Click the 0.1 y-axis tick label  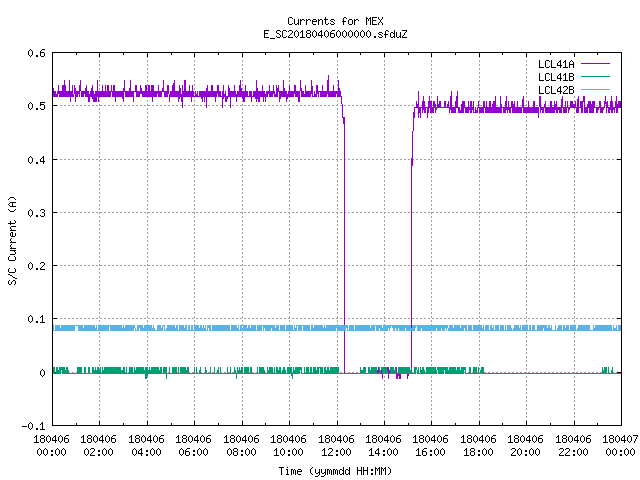[36, 319]
